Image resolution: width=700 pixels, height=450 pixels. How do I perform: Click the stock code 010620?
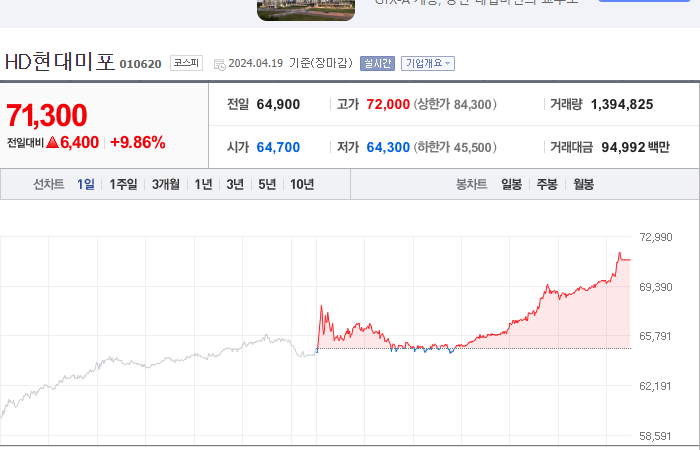pos(141,64)
